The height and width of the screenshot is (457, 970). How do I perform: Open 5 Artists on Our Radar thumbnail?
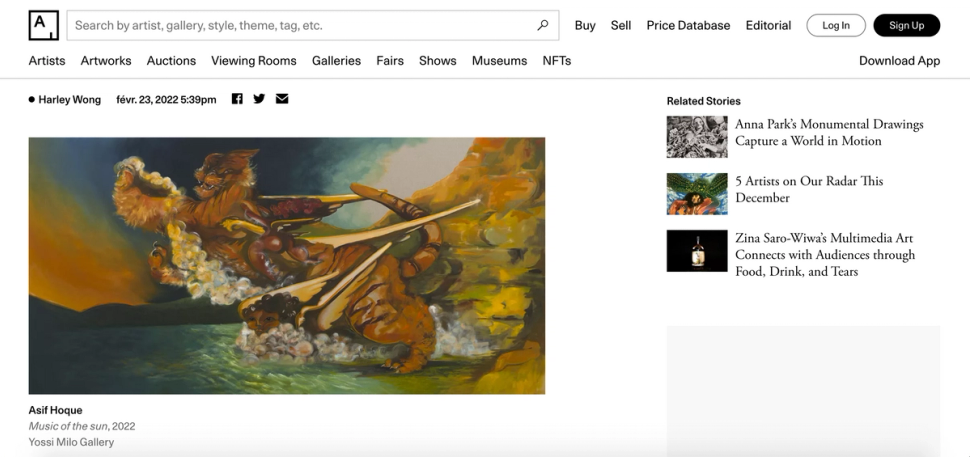tap(697, 194)
